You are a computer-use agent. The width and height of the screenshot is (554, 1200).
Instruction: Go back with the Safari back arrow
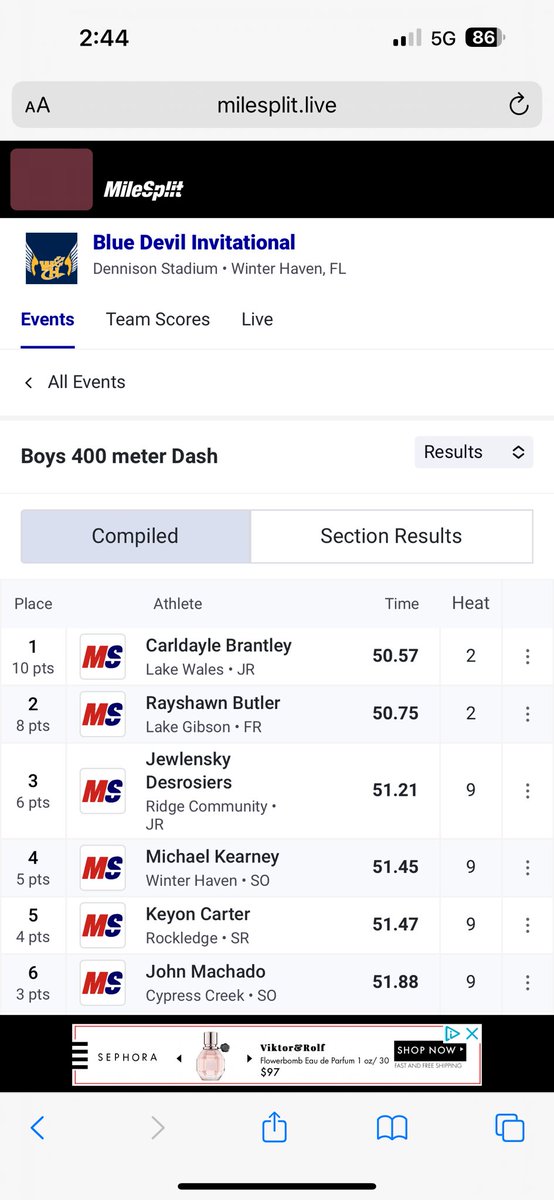38,1128
